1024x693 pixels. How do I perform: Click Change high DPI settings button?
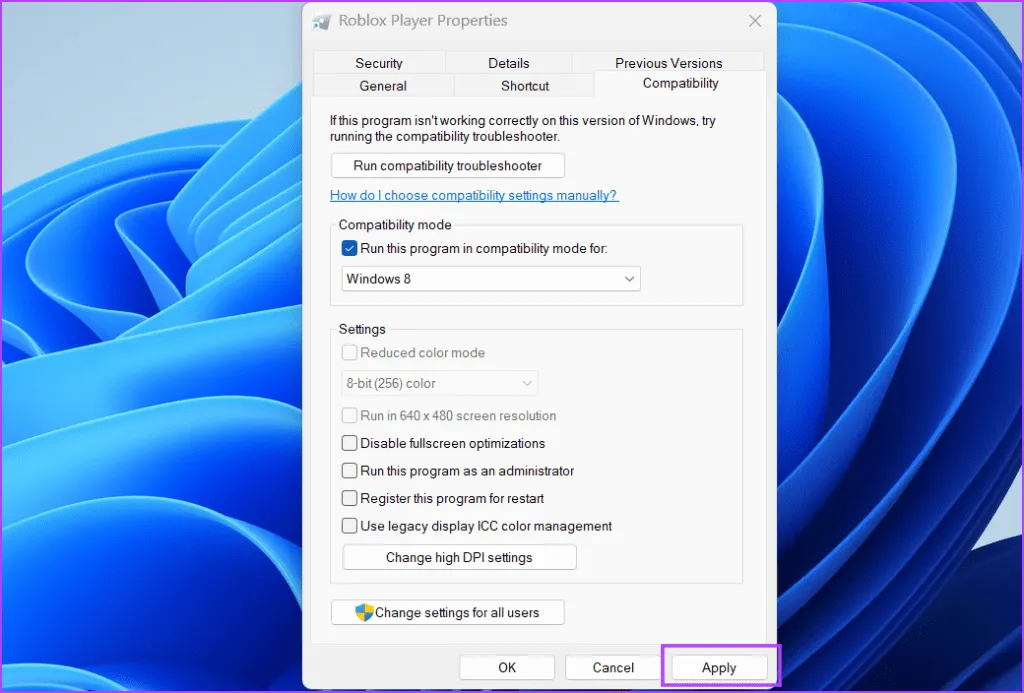pos(459,558)
